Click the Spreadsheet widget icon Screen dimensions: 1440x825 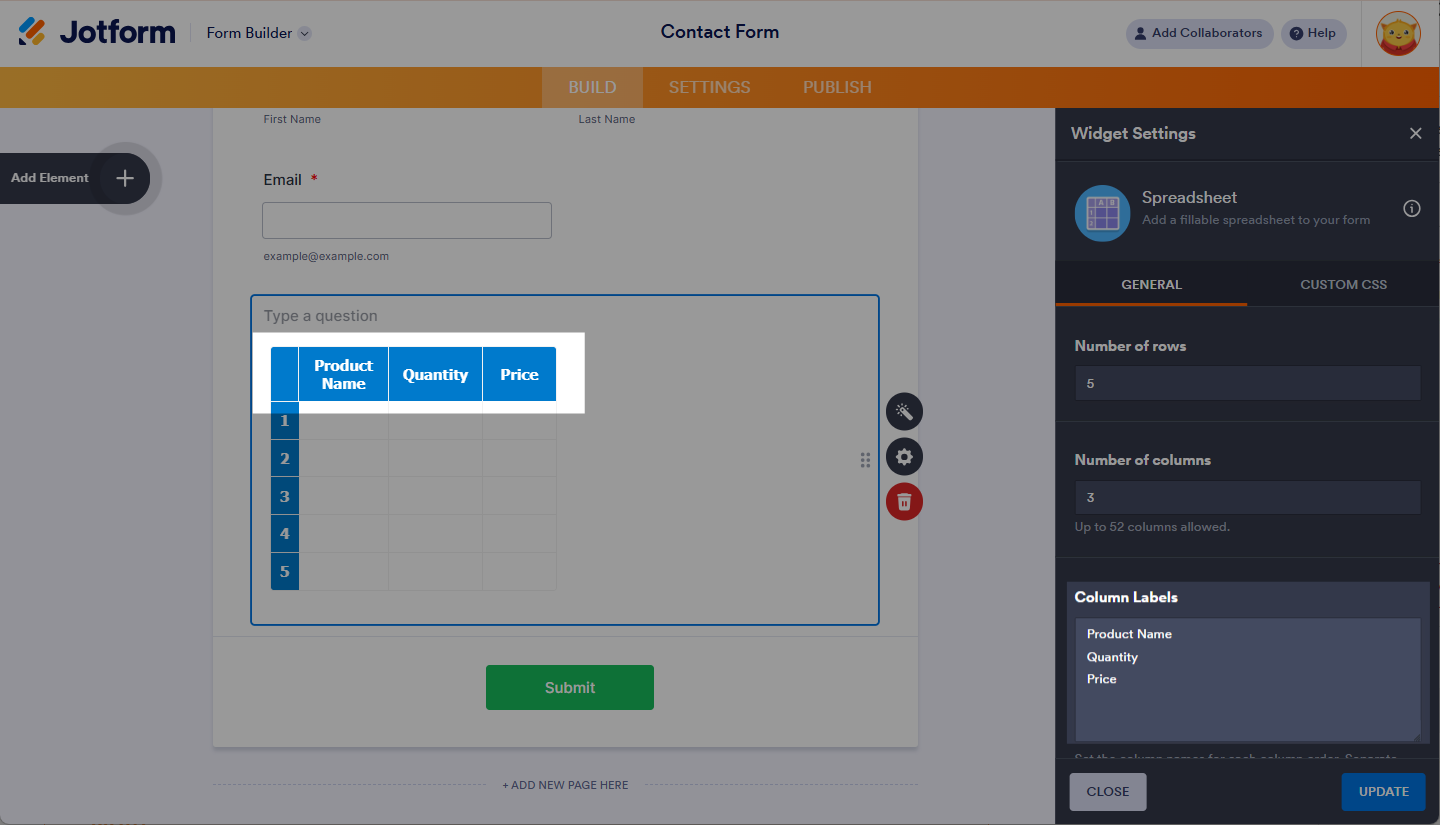coord(1102,213)
